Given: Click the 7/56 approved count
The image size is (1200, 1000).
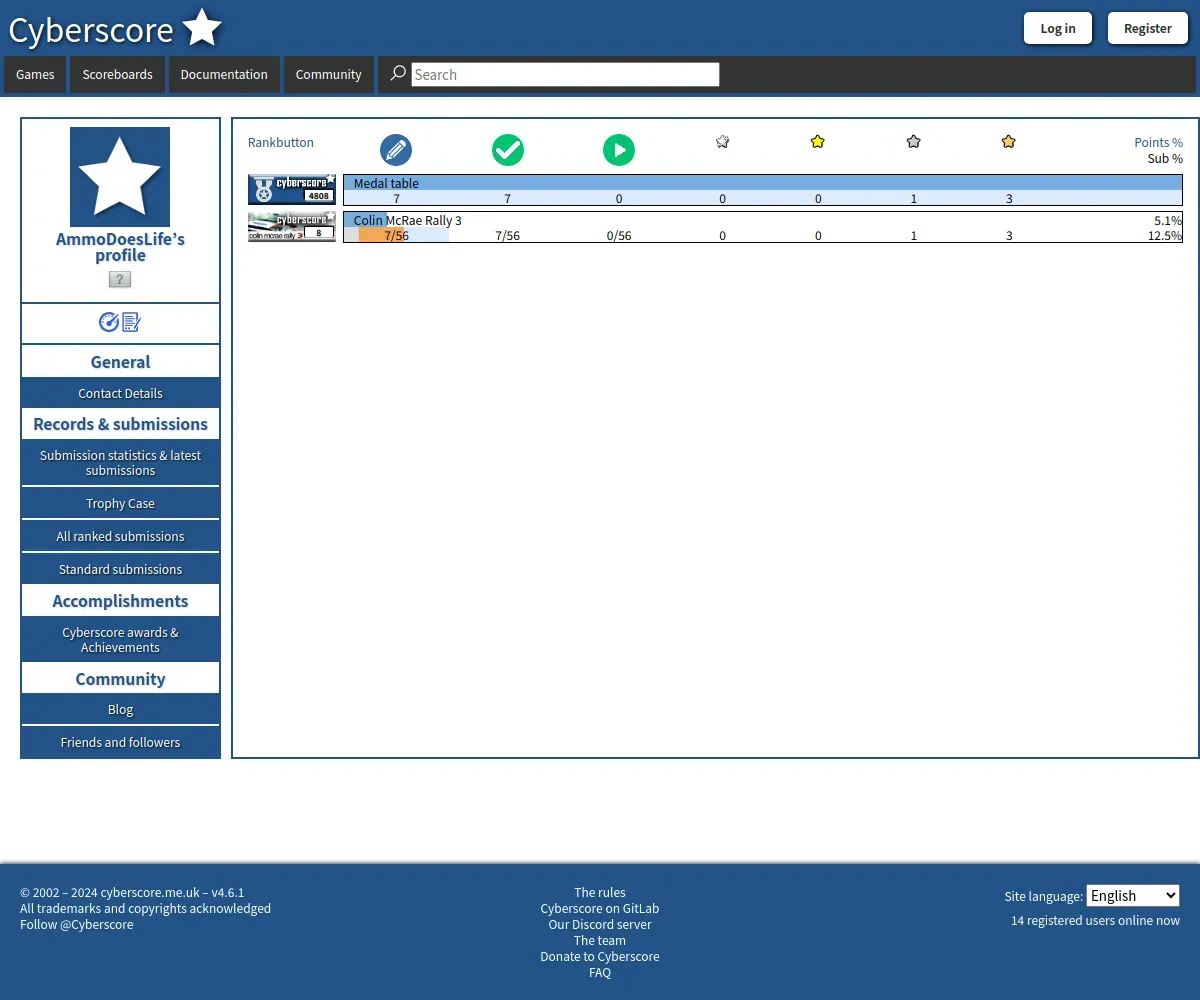Looking at the screenshot, I should 508,236.
